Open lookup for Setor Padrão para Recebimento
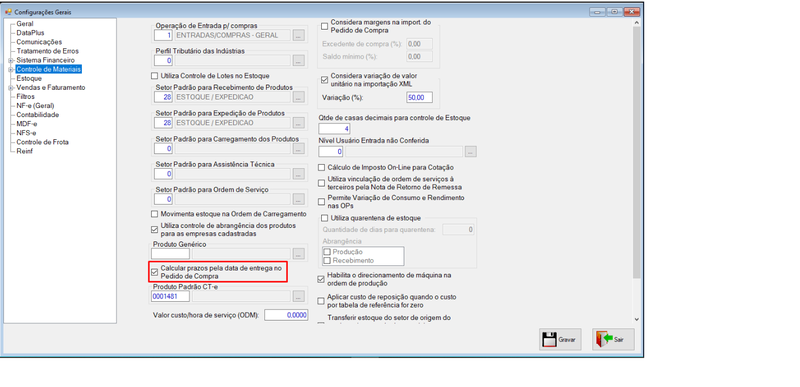This screenshot has height=387, width=800. tap(299, 97)
